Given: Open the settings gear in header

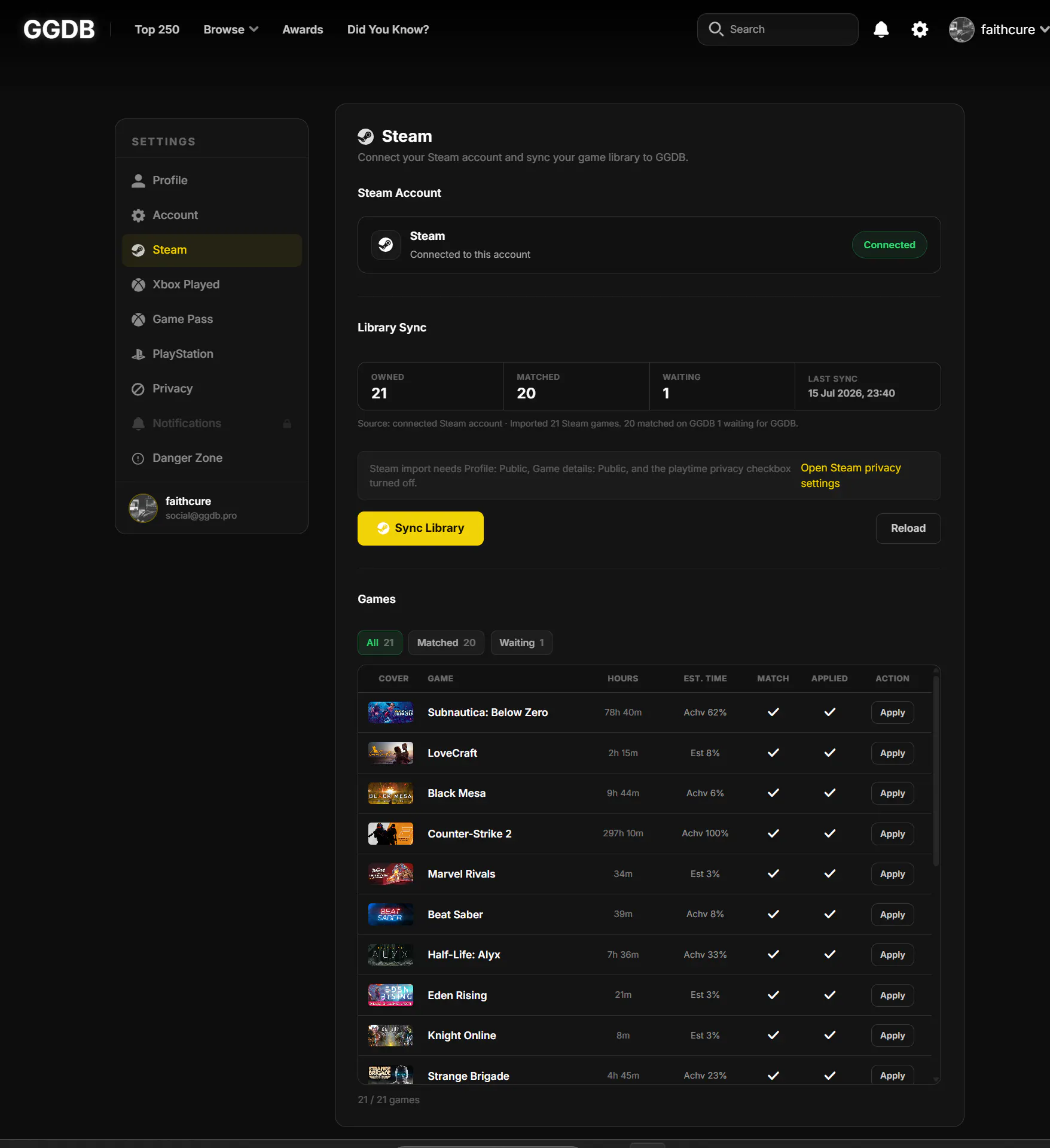Looking at the screenshot, I should coord(920,29).
